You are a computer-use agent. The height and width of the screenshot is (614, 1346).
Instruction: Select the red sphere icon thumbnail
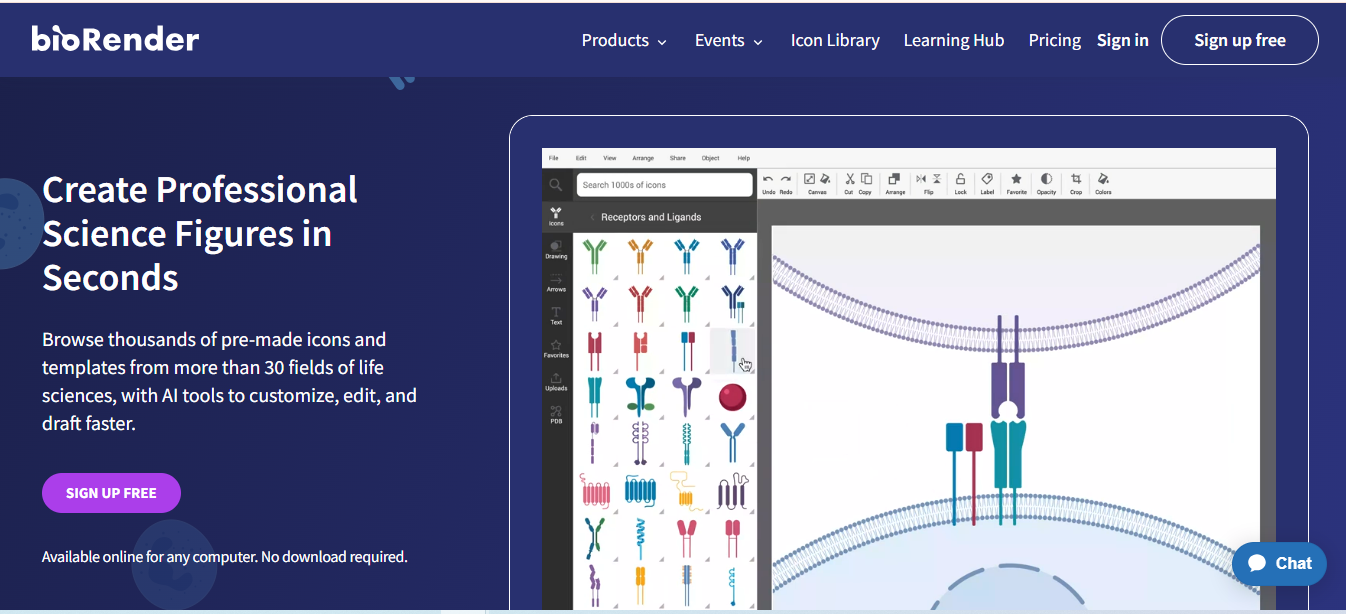732,397
